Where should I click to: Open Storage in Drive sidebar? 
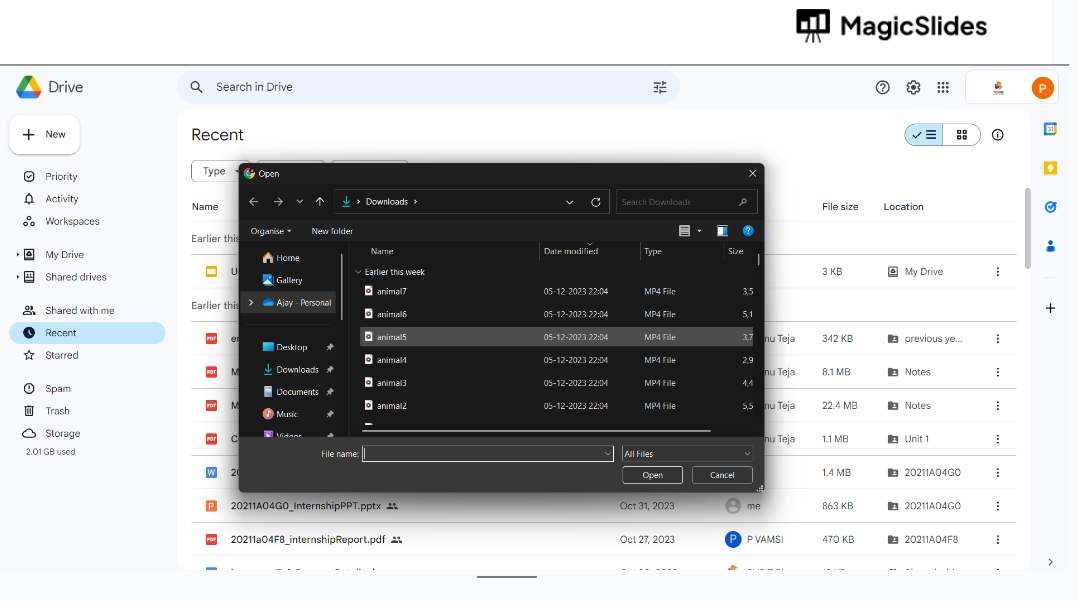click(63, 433)
